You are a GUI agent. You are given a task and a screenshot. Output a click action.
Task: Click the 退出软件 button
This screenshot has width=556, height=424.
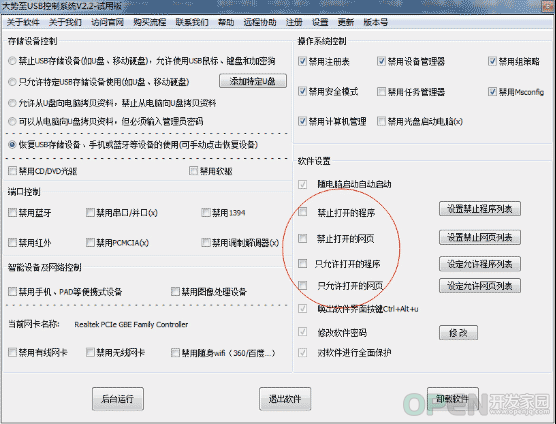point(285,399)
